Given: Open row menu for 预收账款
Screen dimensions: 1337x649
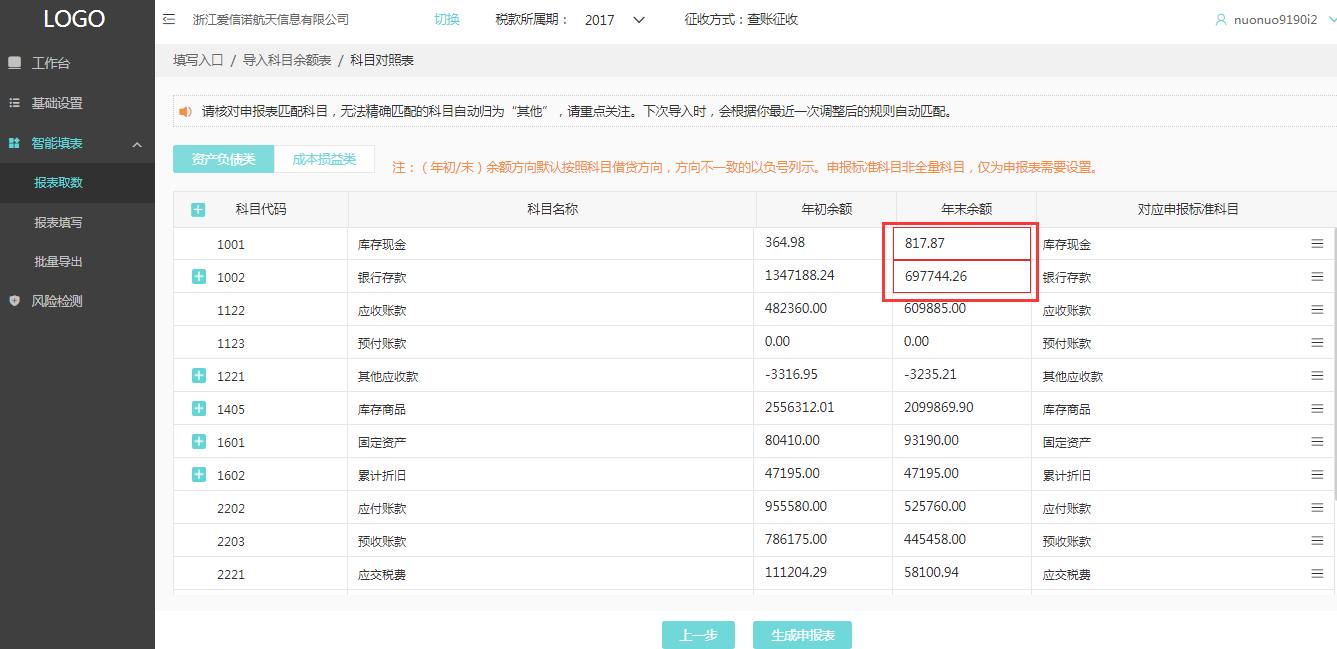Looking at the screenshot, I should pos(1317,540).
